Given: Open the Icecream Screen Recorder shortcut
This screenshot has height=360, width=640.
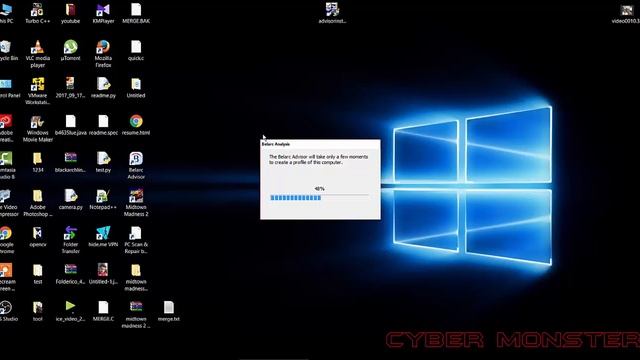Looking at the screenshot, I should click(6, 271).
